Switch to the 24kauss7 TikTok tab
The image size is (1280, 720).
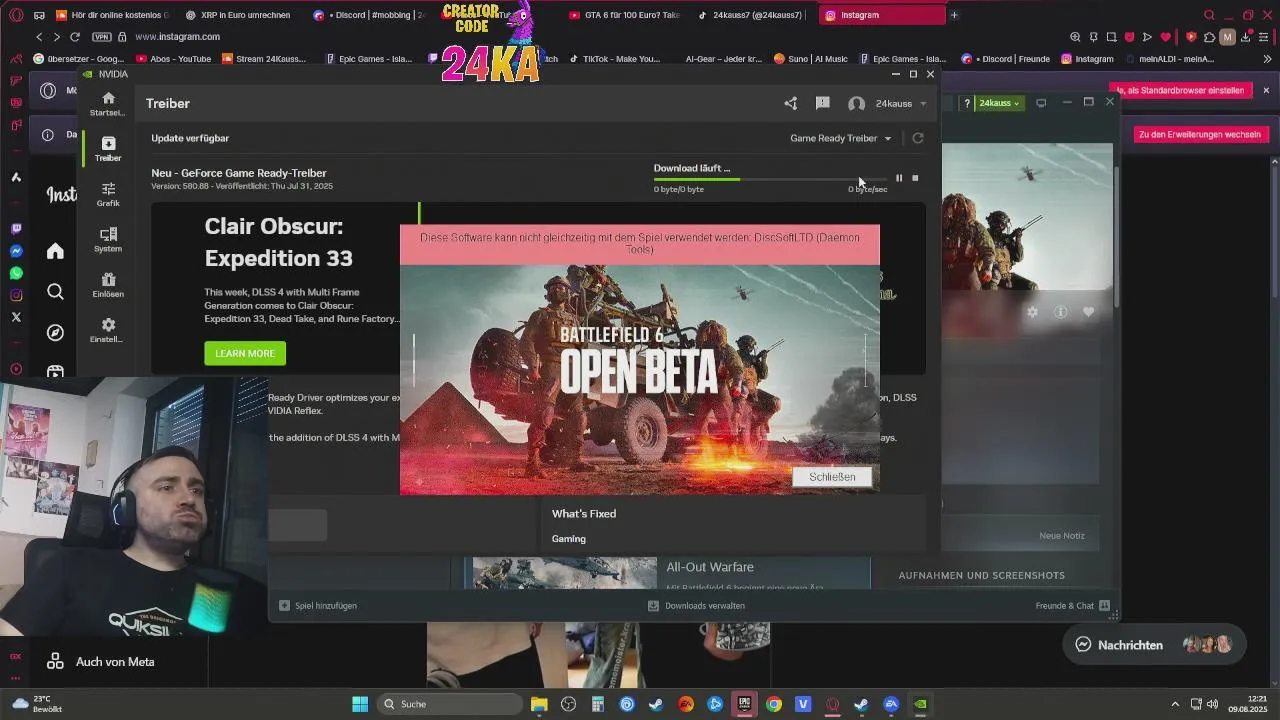pos(752,15)
